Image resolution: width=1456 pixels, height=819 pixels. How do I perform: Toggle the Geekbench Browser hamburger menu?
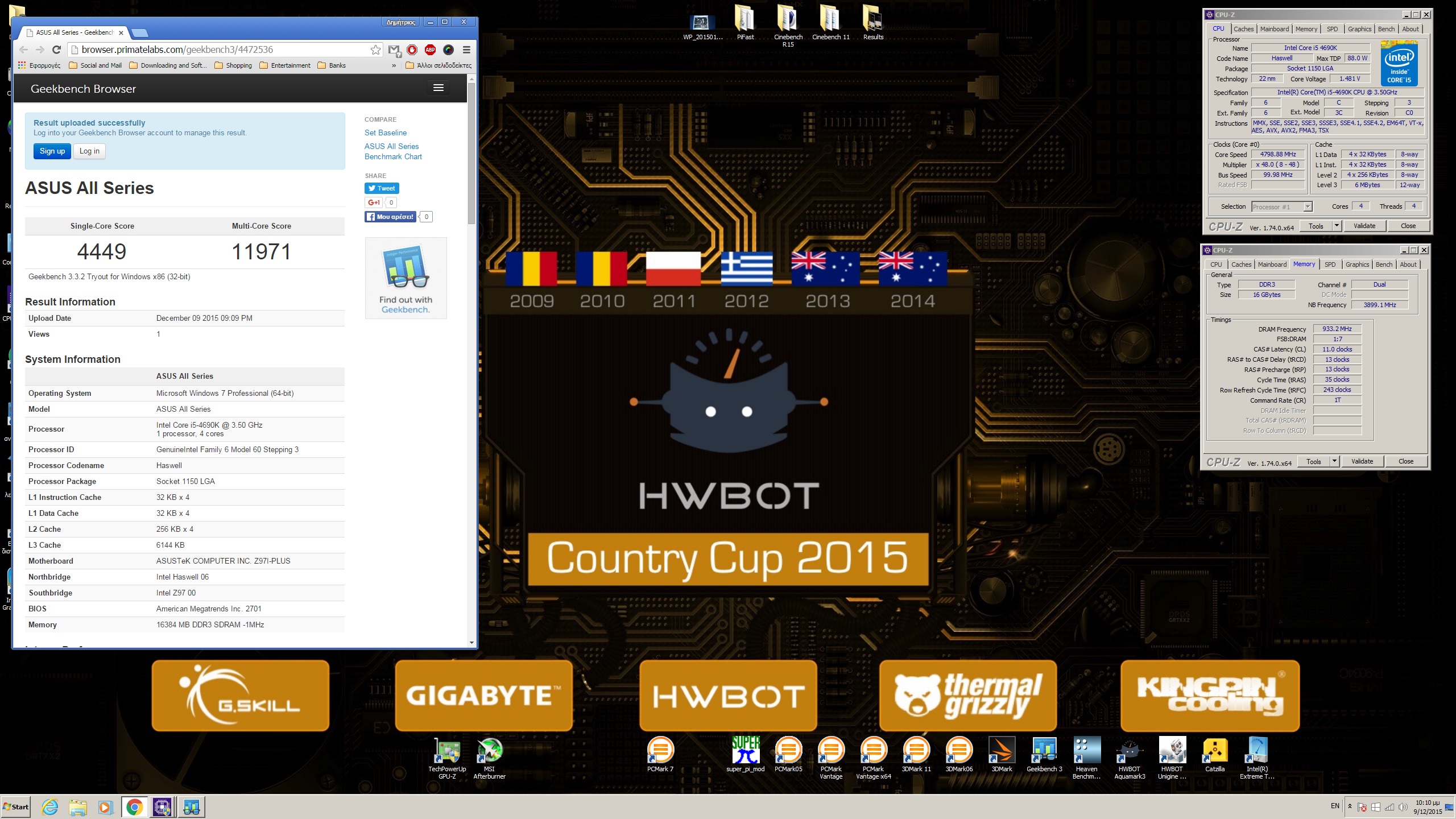(x=438, y=88)
